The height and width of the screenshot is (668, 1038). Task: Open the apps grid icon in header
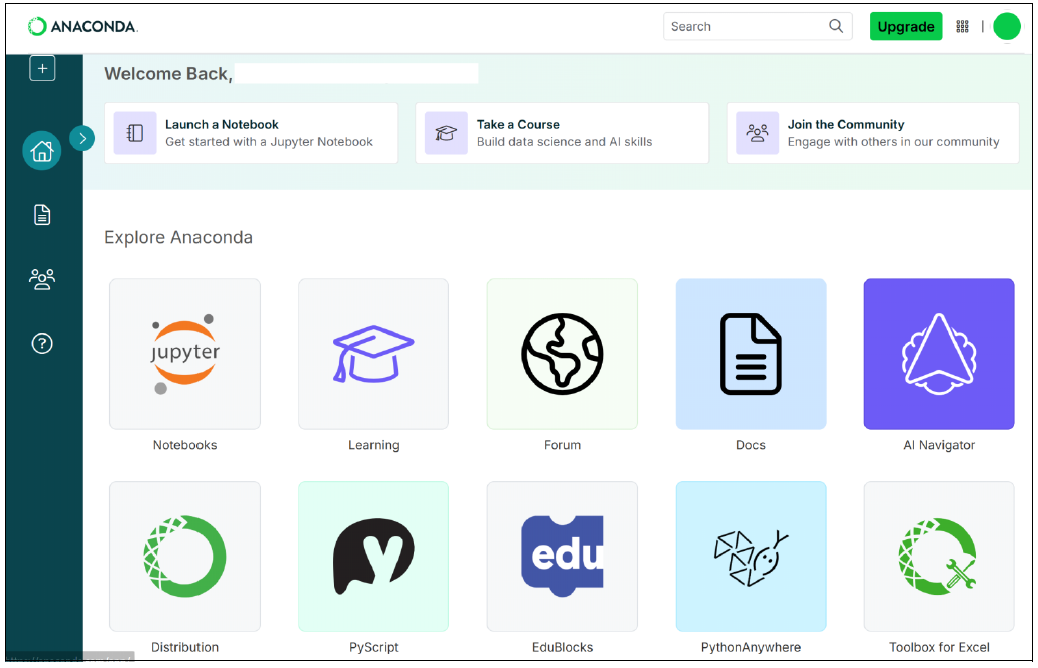[963, 27]
